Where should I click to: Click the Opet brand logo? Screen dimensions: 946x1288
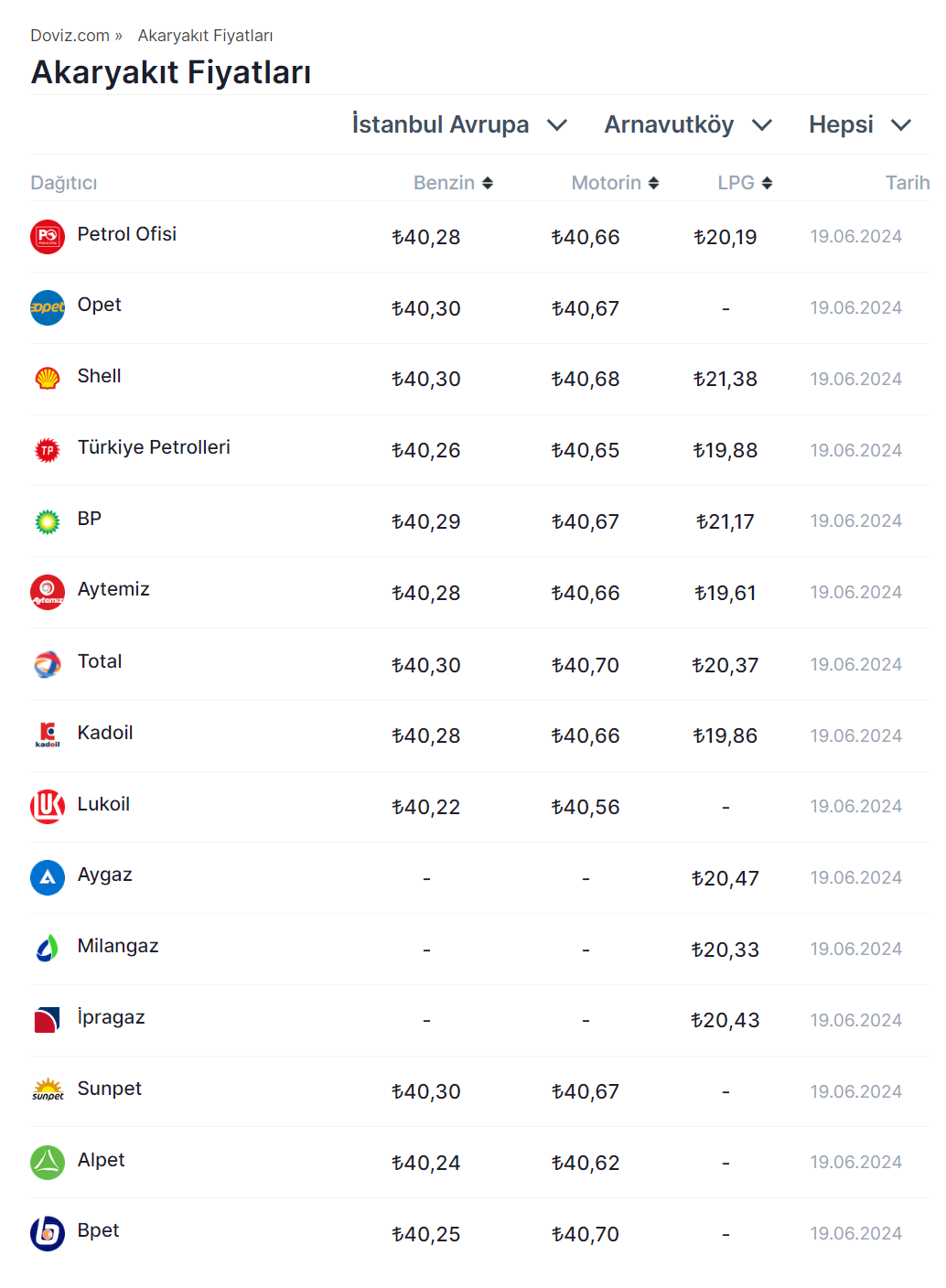[48, 307]
